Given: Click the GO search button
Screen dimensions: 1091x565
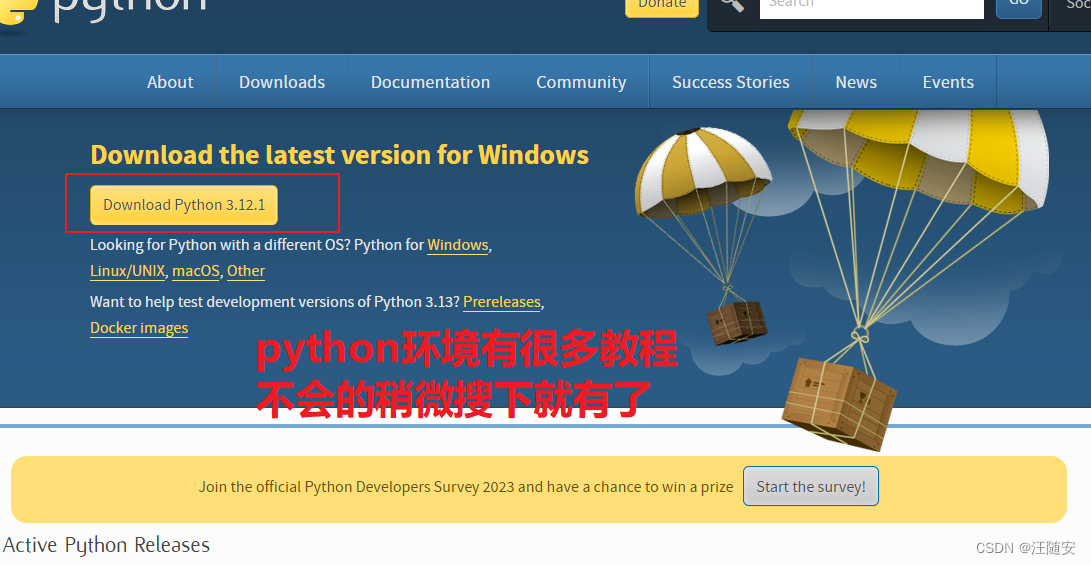Looking at the screenshot, I should coord(1019,7).
